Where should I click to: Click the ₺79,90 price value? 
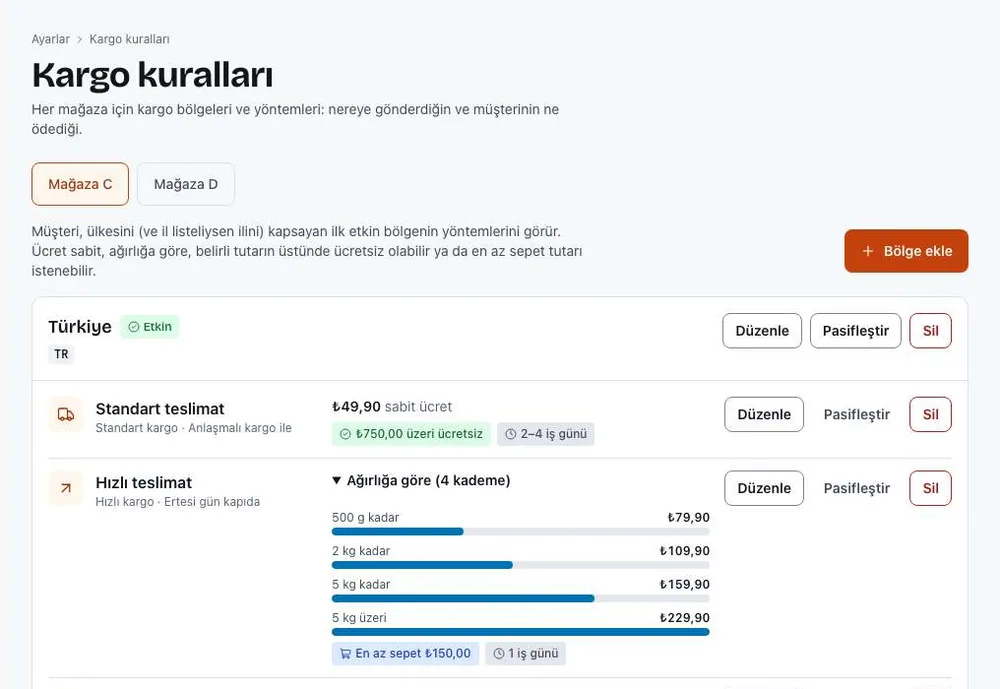689,517
